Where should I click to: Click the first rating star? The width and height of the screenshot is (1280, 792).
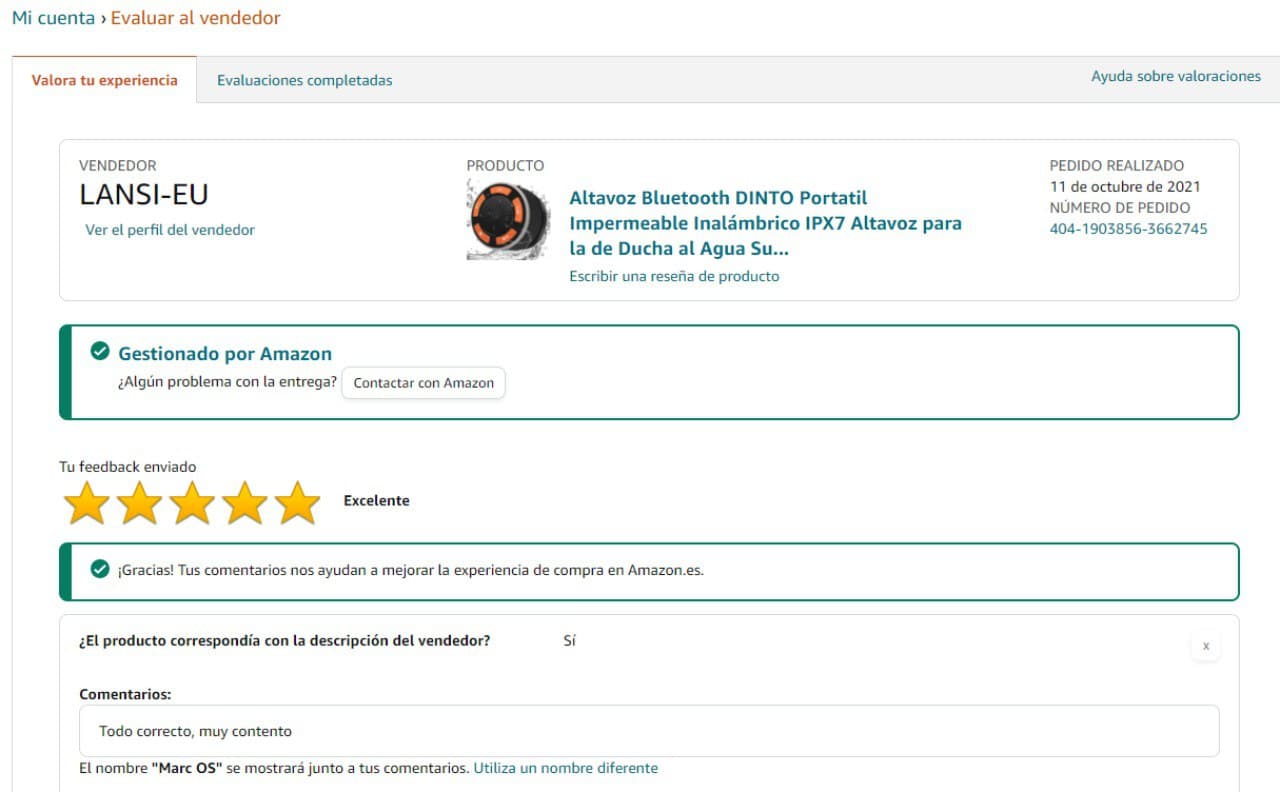point(87,502)
